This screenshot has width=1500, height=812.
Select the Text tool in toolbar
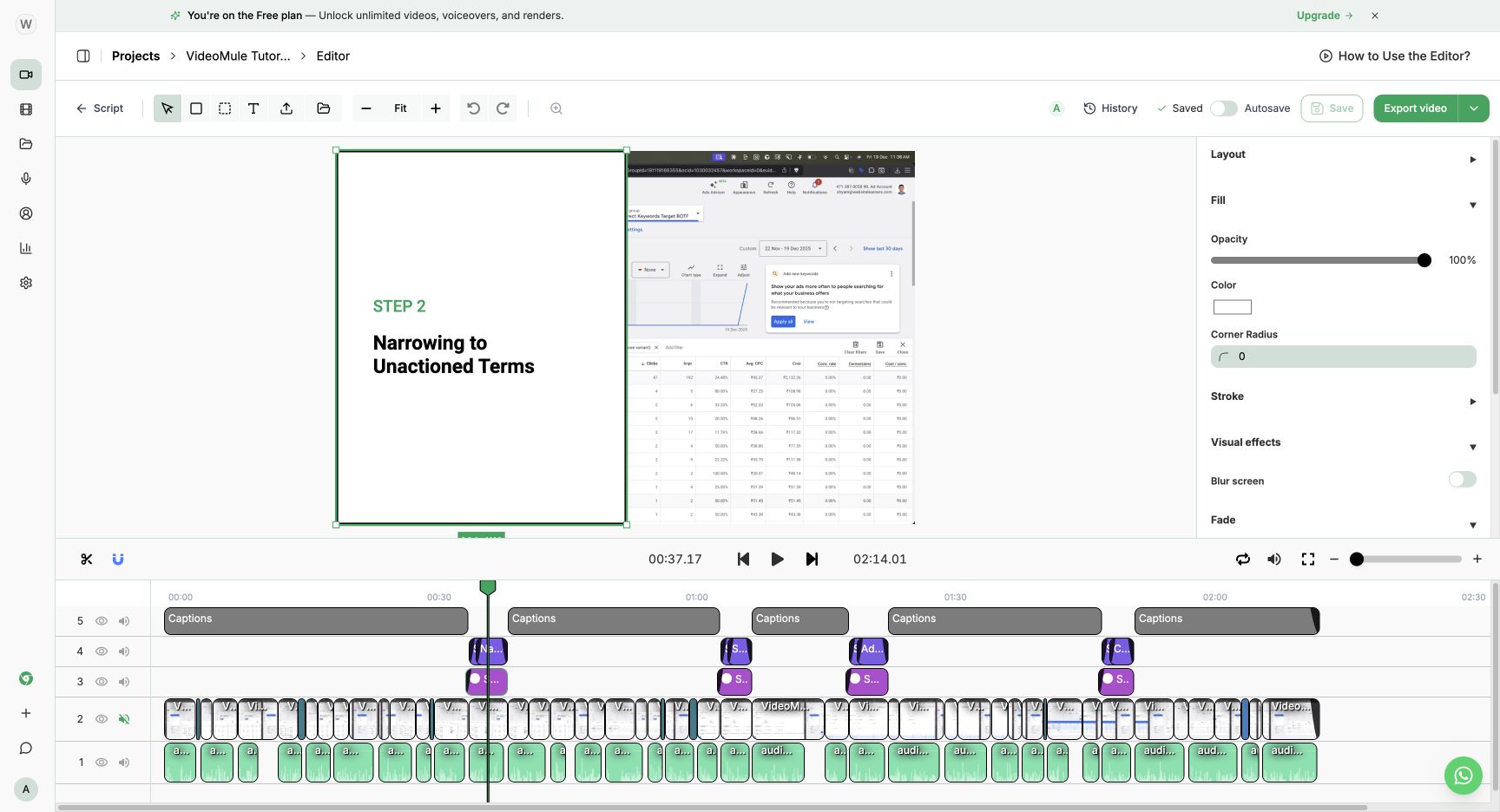tap(253, 108)
